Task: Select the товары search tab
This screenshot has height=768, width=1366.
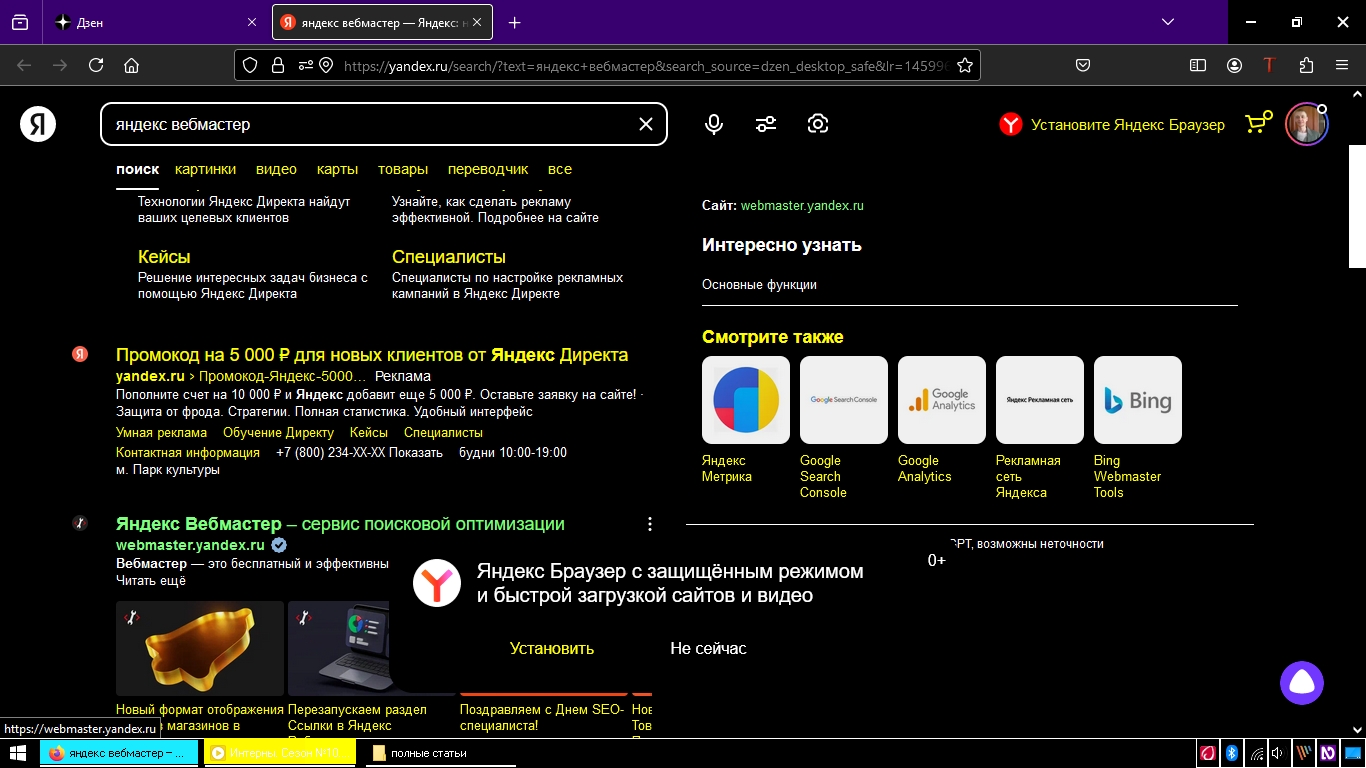Action: [x=403, y=169]
